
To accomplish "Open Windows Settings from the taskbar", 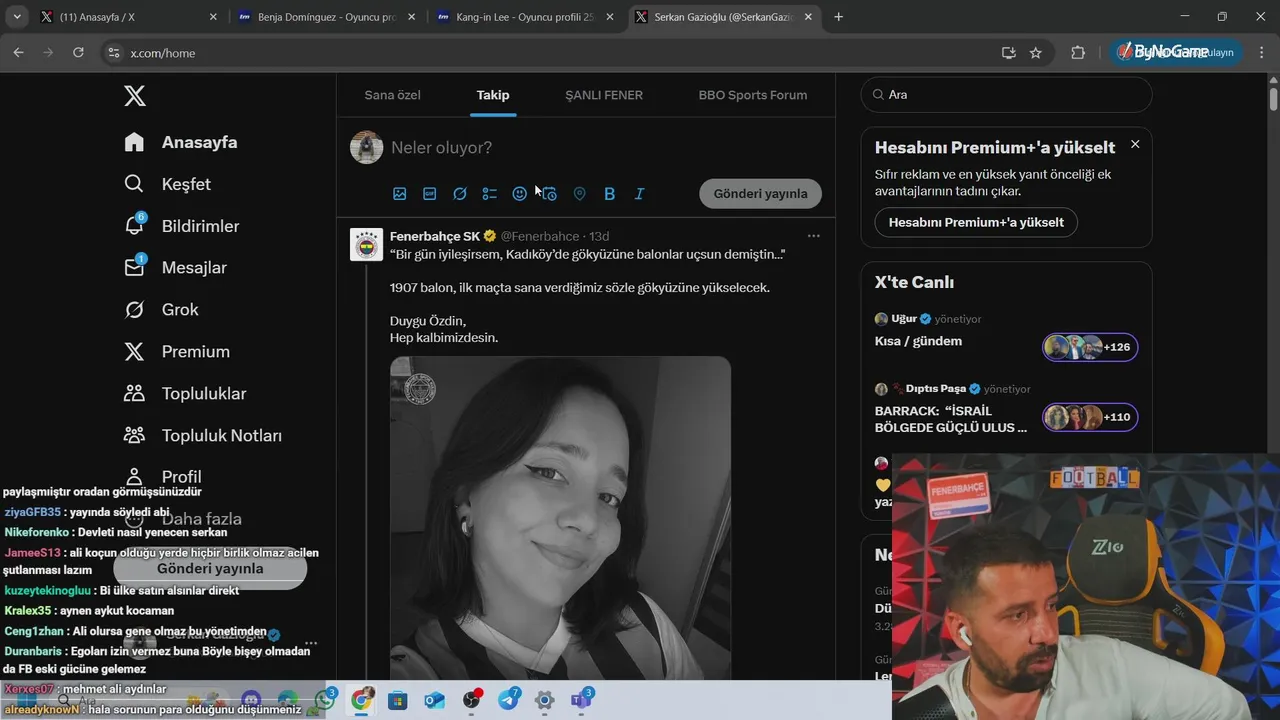I will coord(544,700).
